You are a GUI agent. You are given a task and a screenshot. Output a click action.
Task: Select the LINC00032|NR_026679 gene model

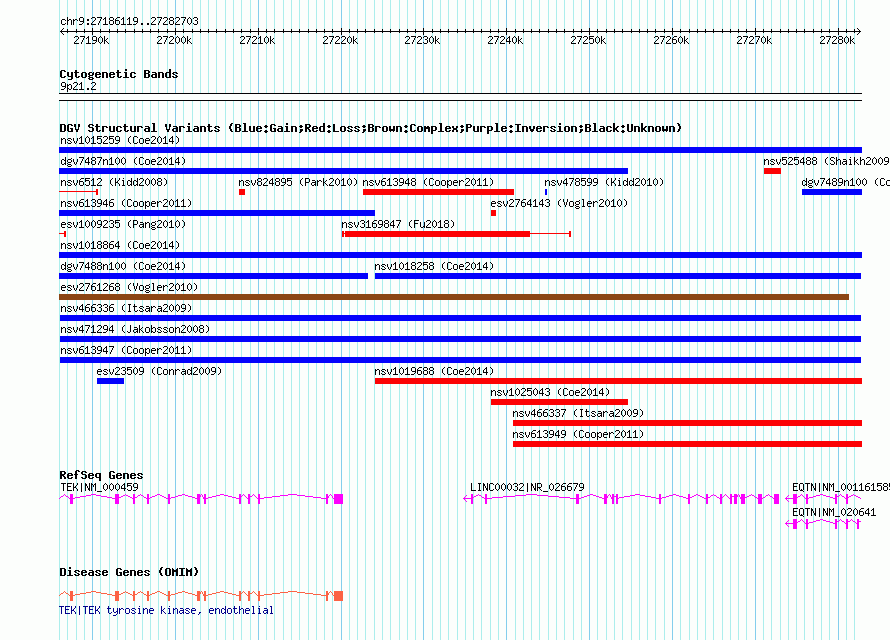click(622, 499)
